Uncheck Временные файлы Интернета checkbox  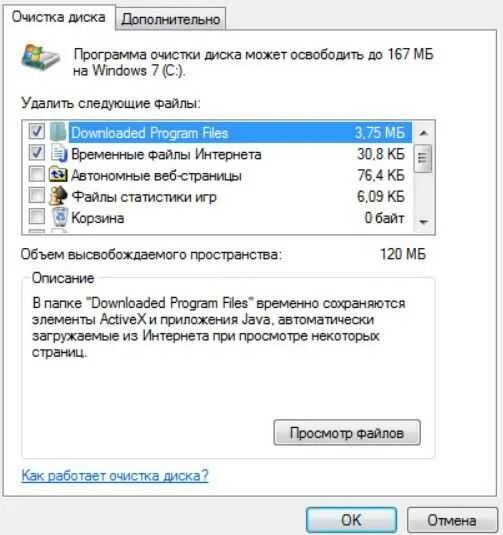coord(37,153)
